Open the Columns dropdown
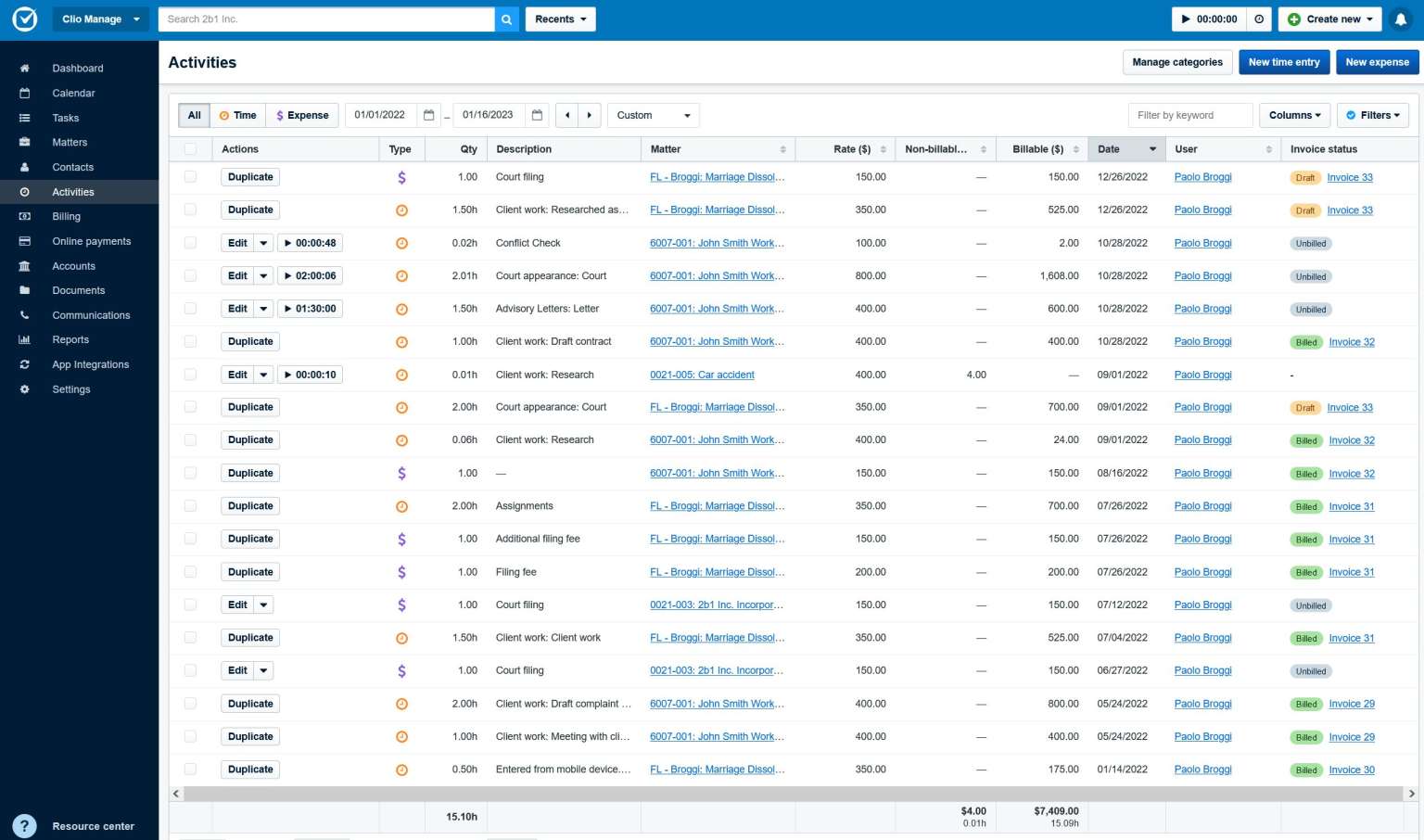 coord(1294,115)
